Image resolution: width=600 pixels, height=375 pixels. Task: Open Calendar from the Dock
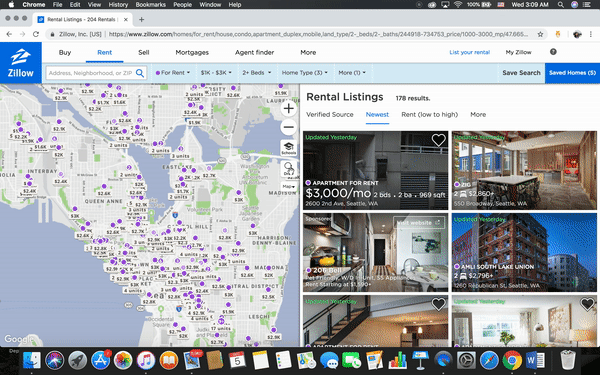click(x=237, y=360)
